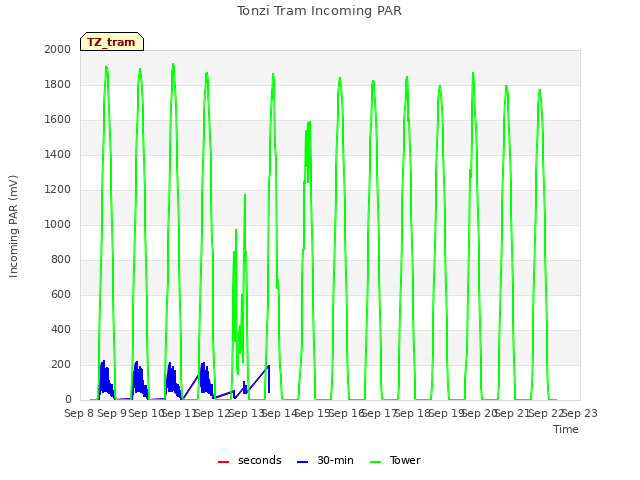Click the 200 y-axis tick label
Screen dimensions: 640x480
point(61,364)
